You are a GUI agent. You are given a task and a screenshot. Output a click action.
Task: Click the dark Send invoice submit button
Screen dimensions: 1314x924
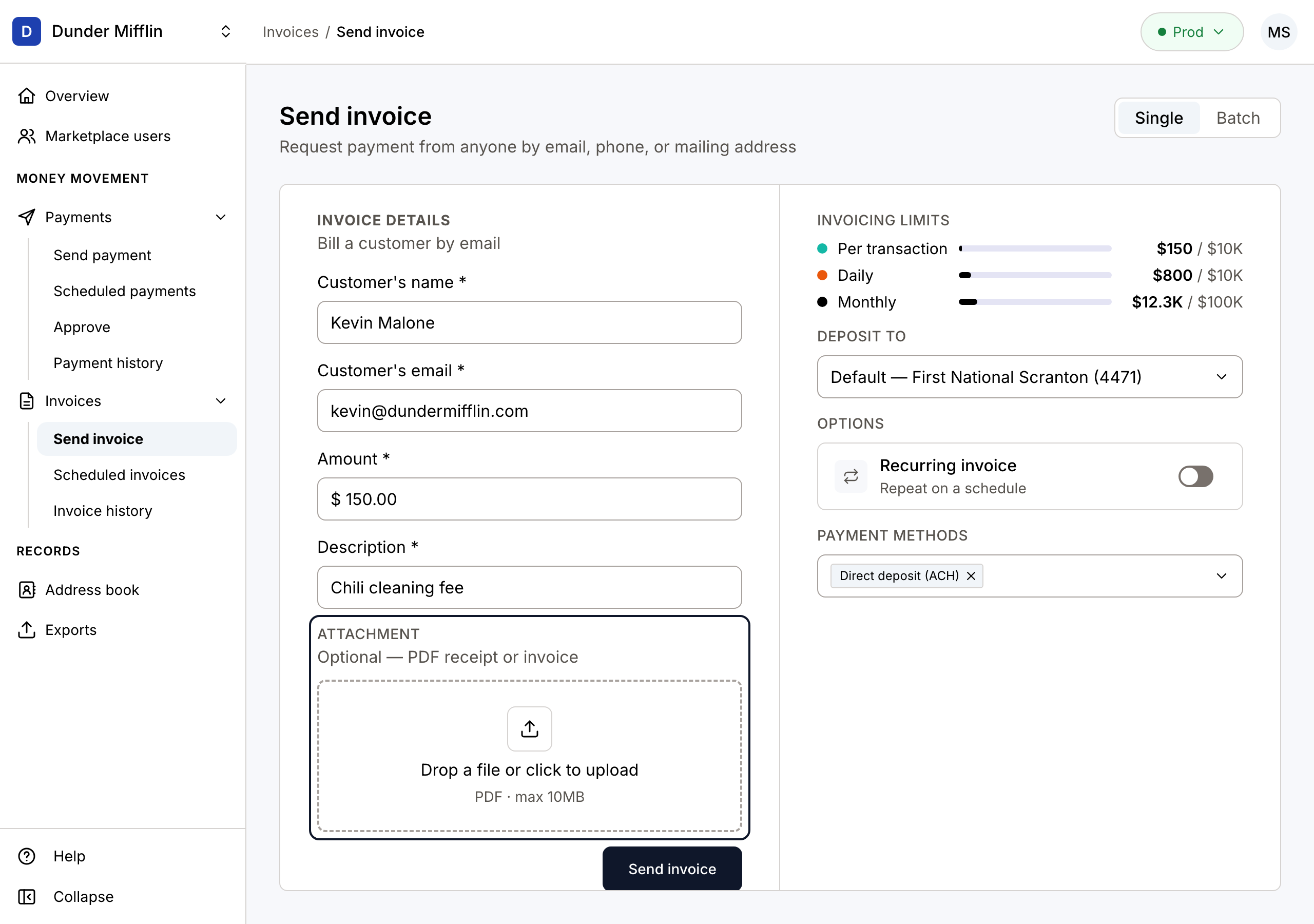coord(672,869)
